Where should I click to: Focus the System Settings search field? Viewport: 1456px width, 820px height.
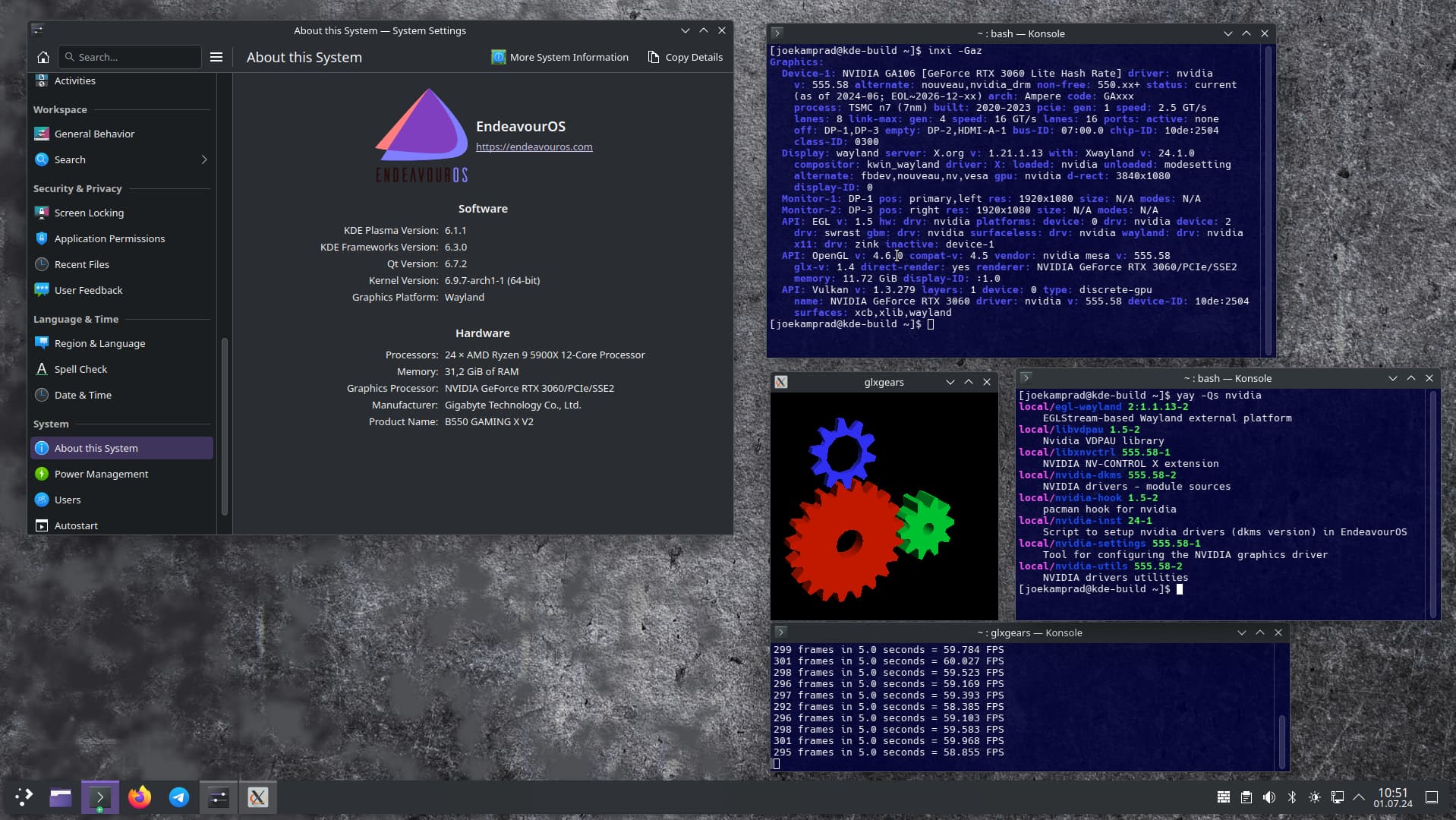pos(130,57)
